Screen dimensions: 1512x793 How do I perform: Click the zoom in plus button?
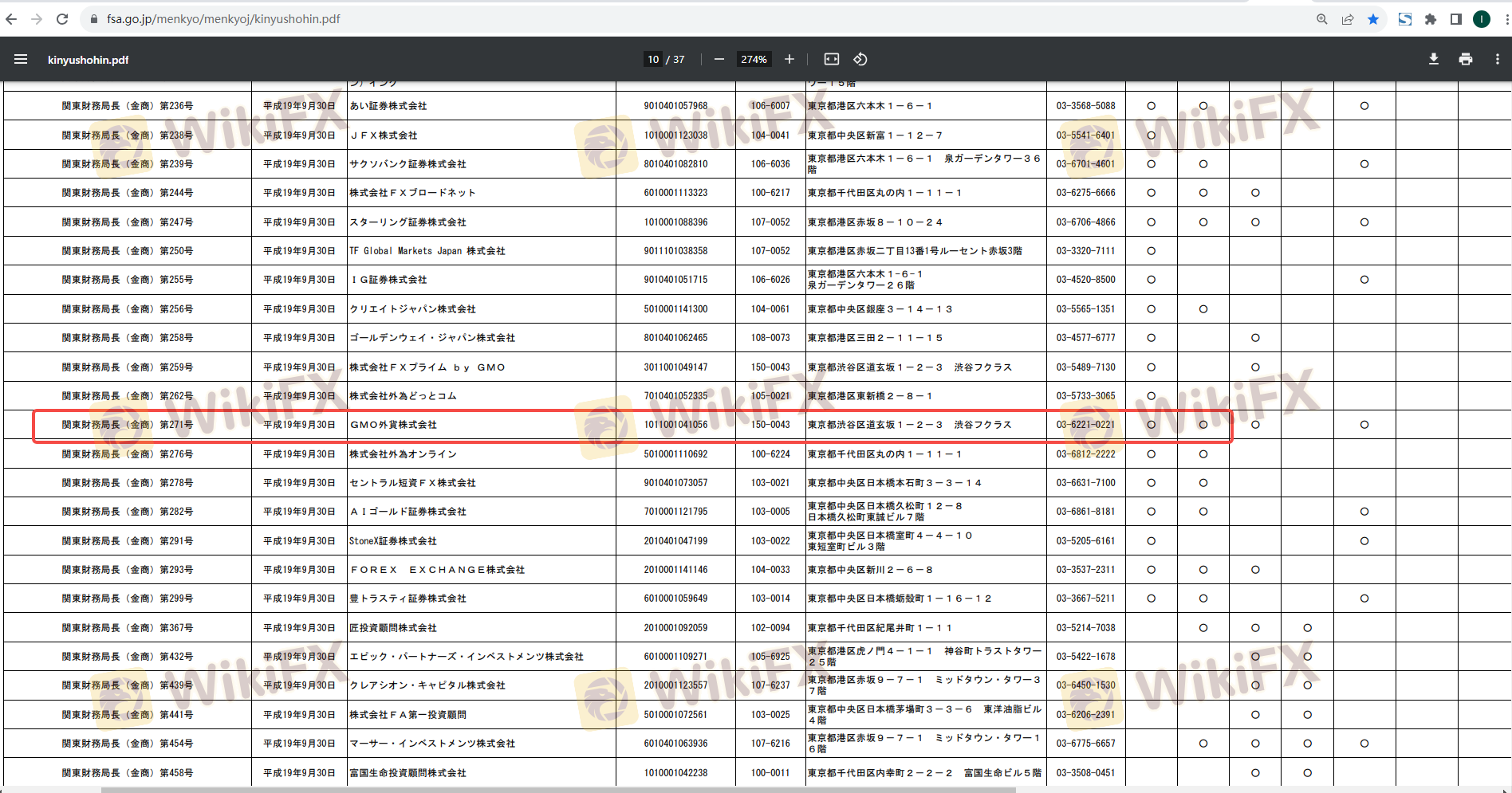click(789, 59)
